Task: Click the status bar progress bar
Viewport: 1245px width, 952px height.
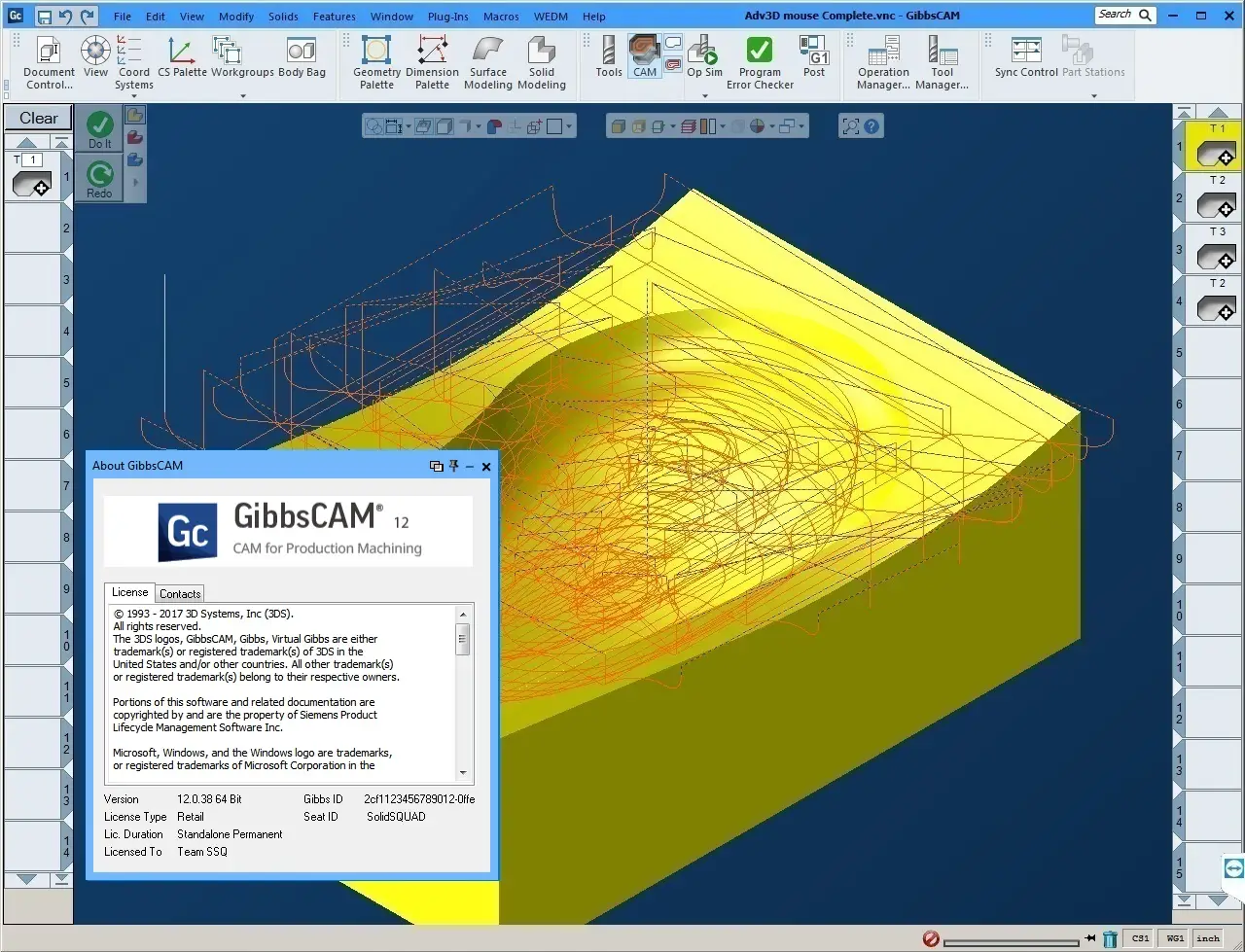Action: pyautogui.click(x=1012, y=941)
